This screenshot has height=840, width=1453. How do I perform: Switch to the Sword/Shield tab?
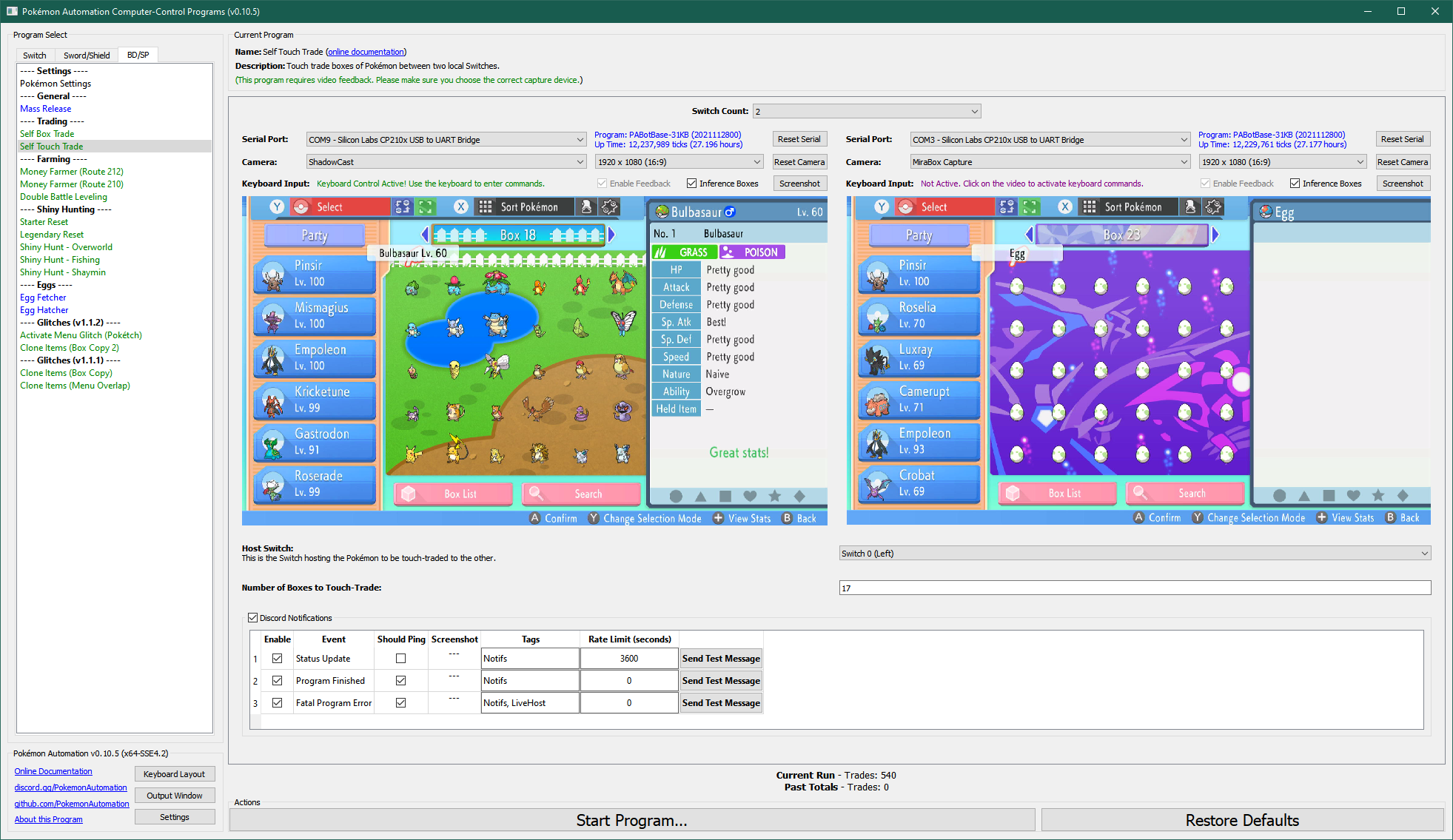point(87,56)
